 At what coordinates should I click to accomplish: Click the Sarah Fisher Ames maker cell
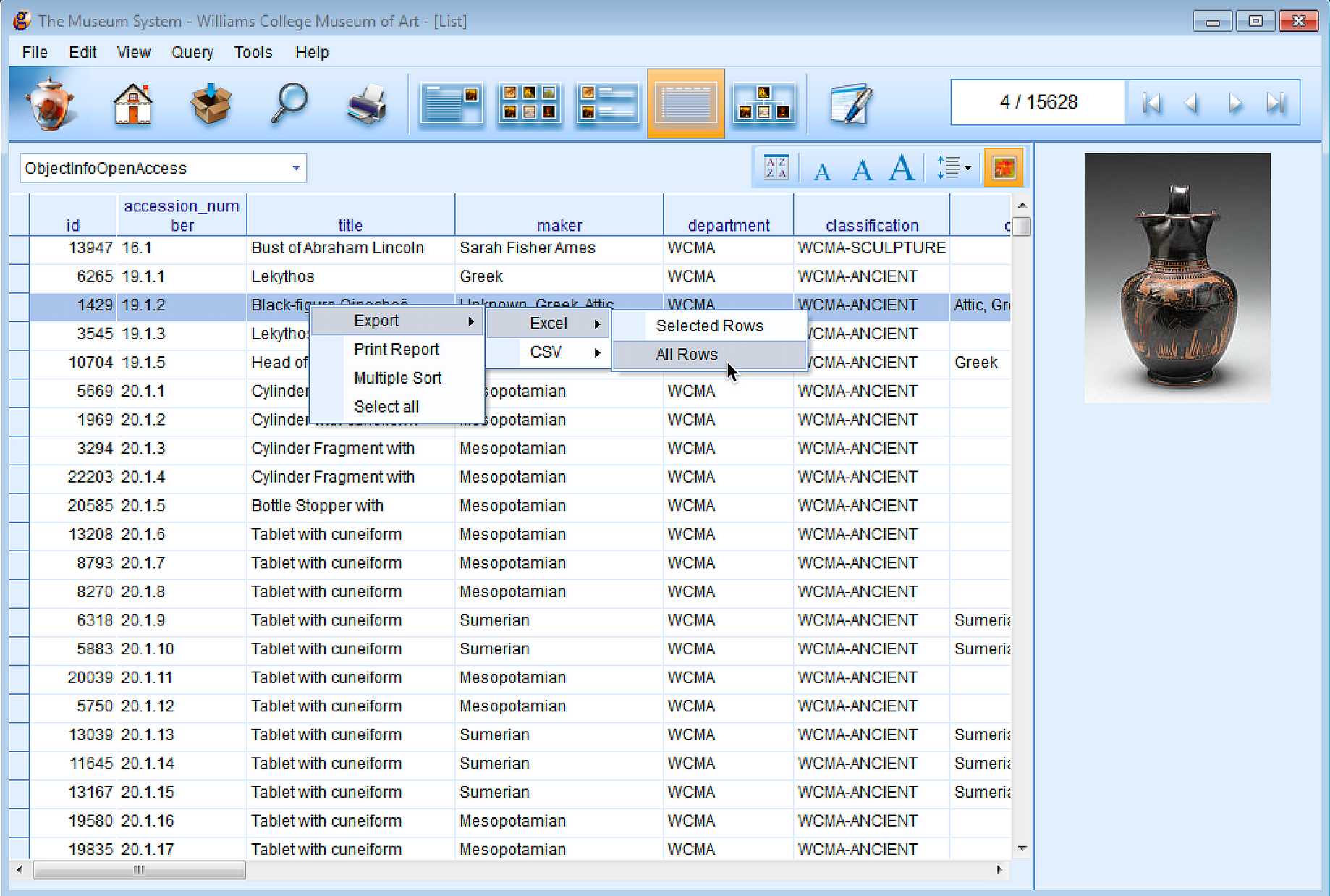[x=559, y=248]
